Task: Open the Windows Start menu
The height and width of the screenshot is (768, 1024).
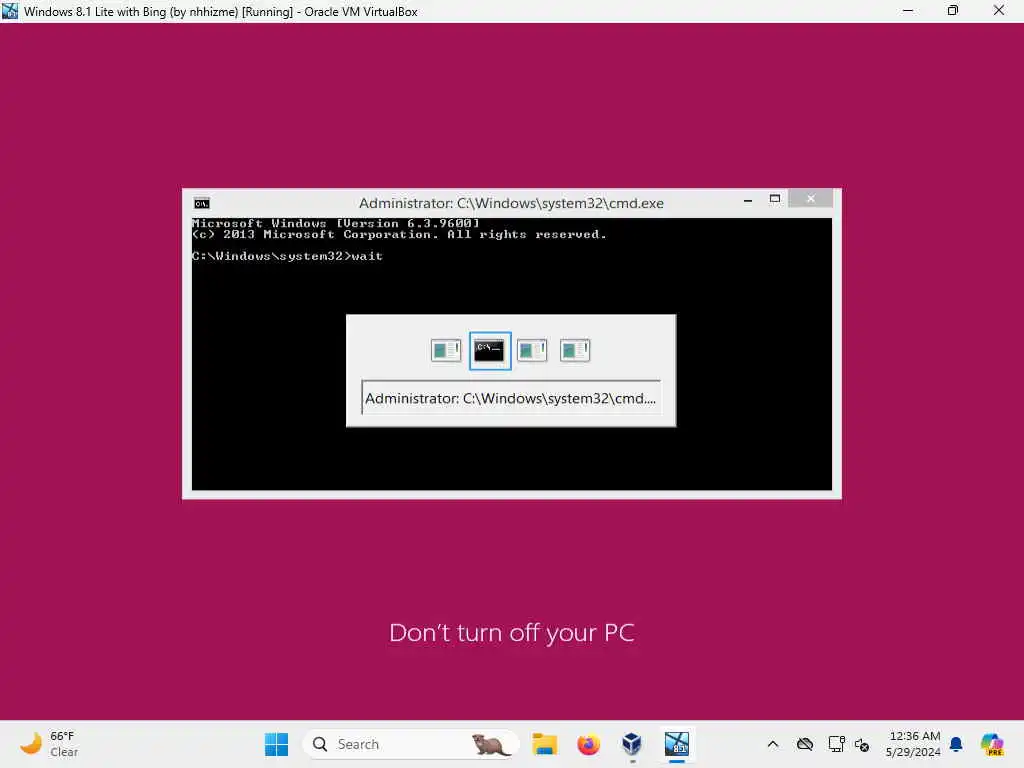Action: pyautogui.click(x=276, y=744)
